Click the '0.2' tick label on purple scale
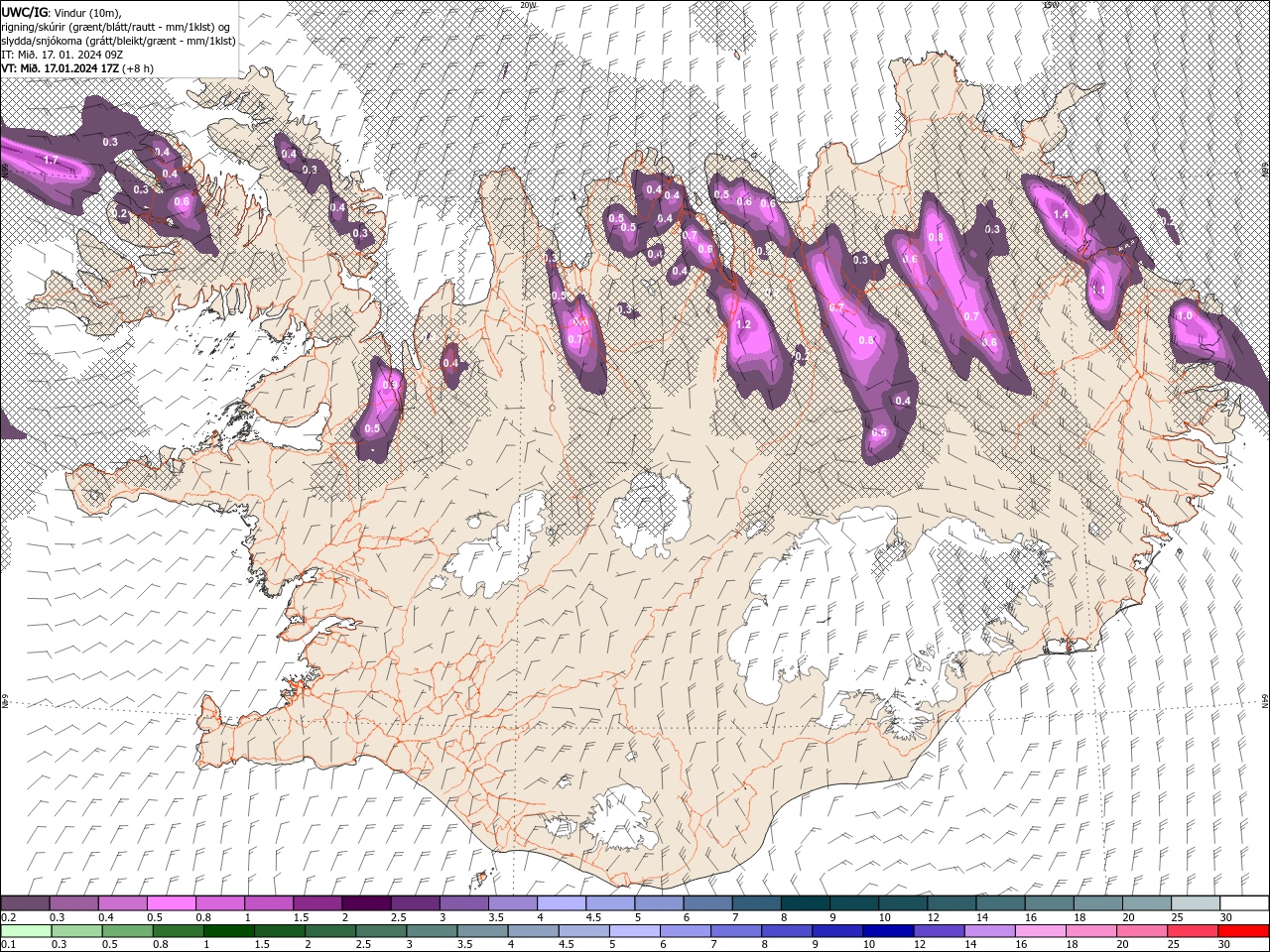Viewport: 1270px width, 952px height. [8, 917]
